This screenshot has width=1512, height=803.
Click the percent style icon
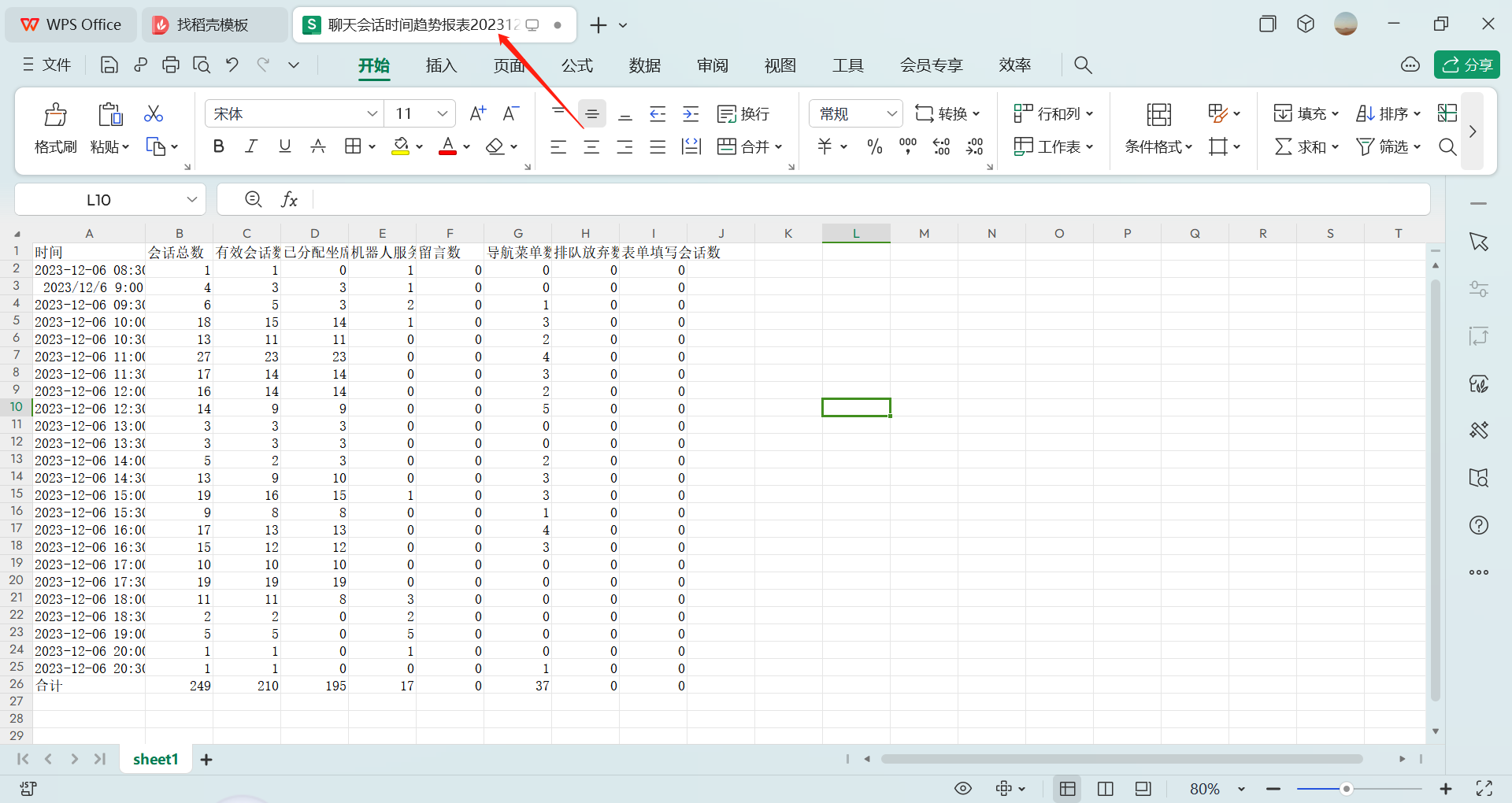click(874, 146)
